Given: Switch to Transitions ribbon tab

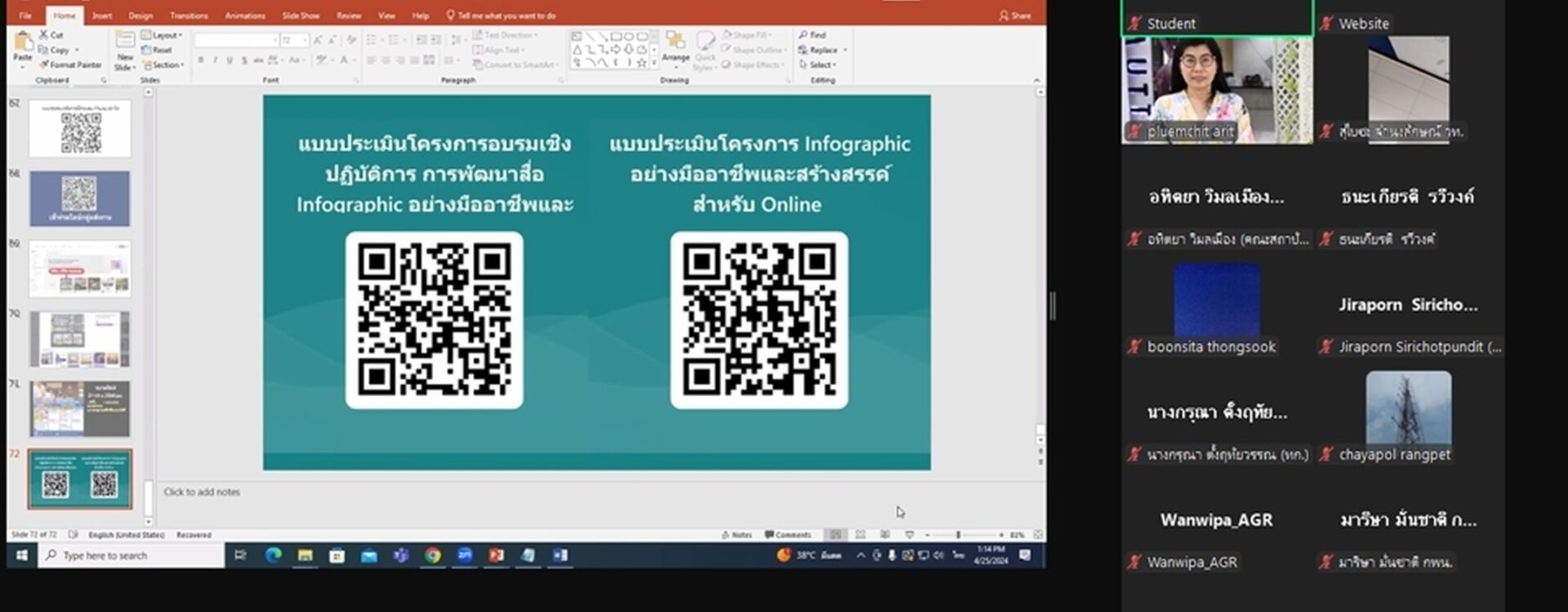Looking at the screenshot, I should (x=189, y=16).
